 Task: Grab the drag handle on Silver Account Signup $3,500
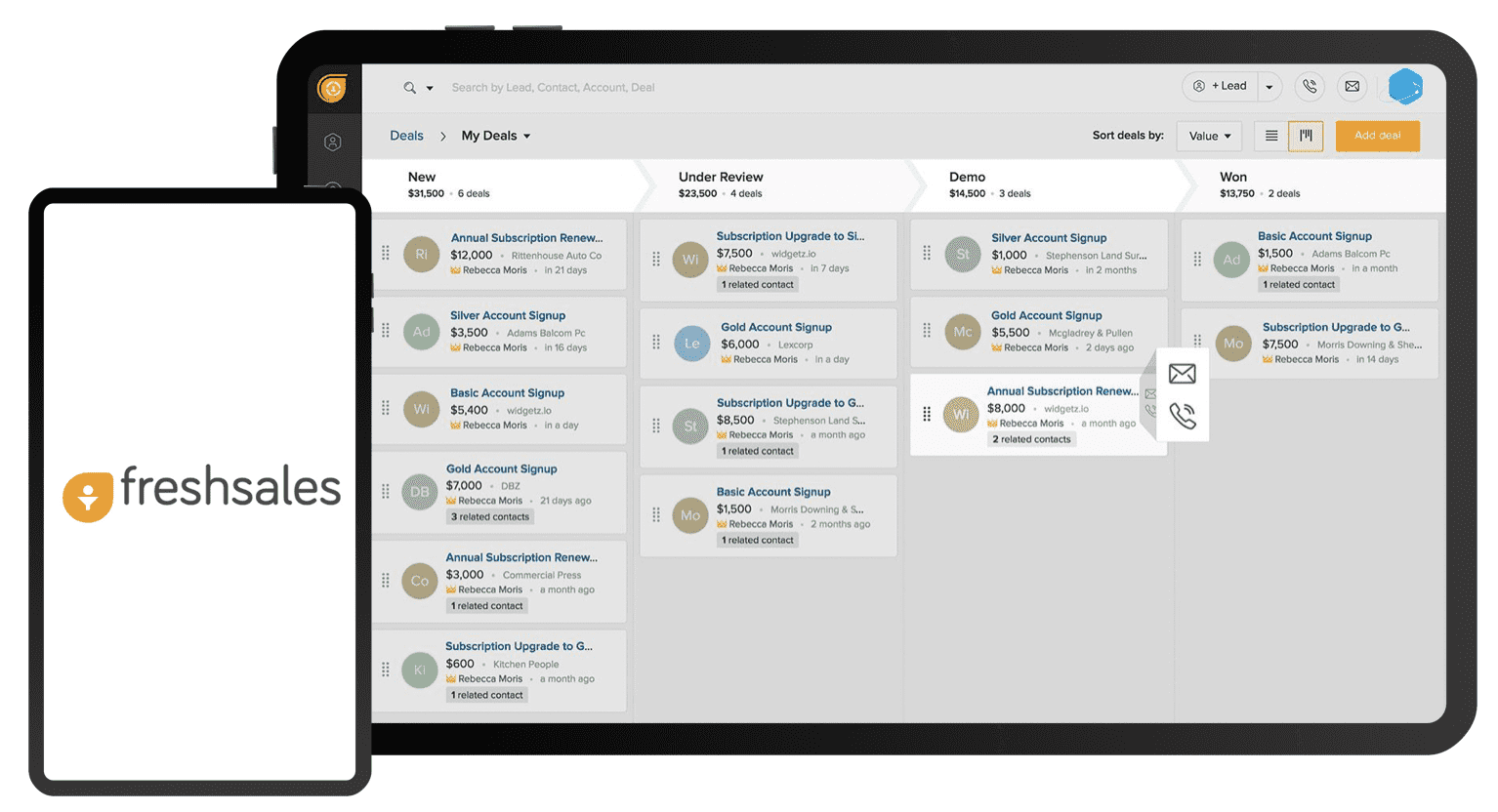[x=386, y=331]
